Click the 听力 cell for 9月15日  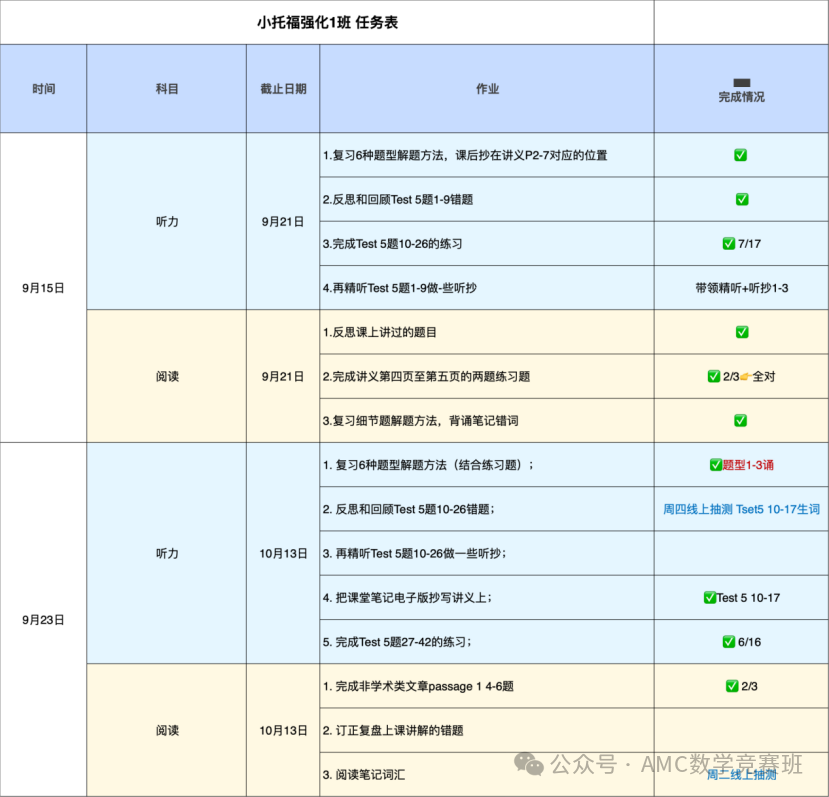pos(167,221)
